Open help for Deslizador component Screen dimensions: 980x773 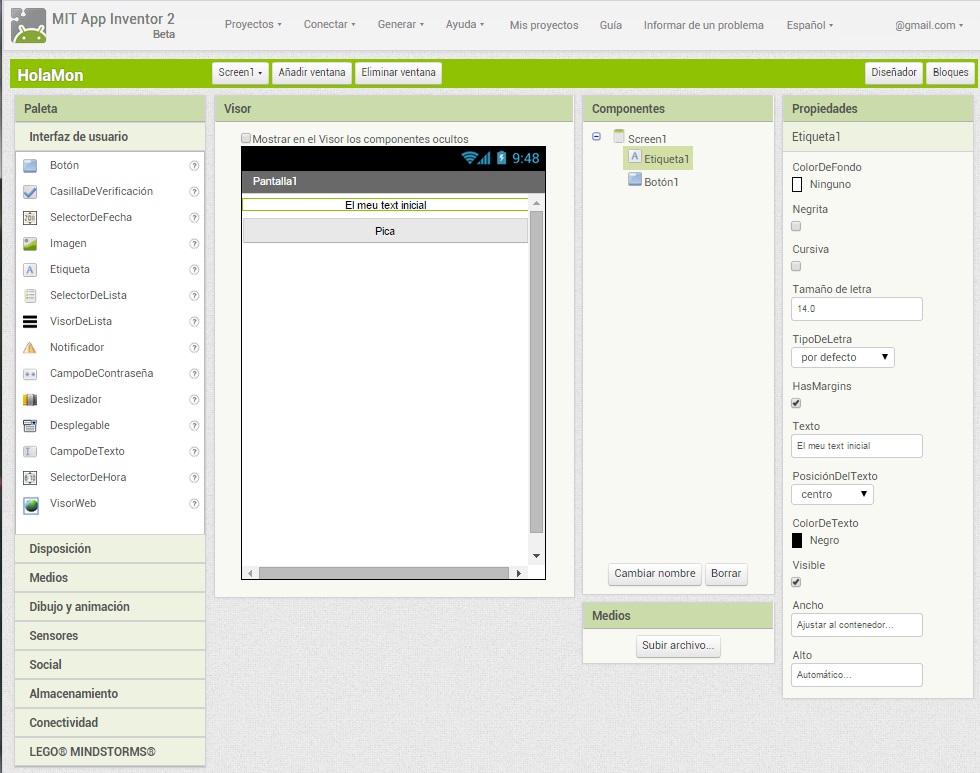coord(194,400)
